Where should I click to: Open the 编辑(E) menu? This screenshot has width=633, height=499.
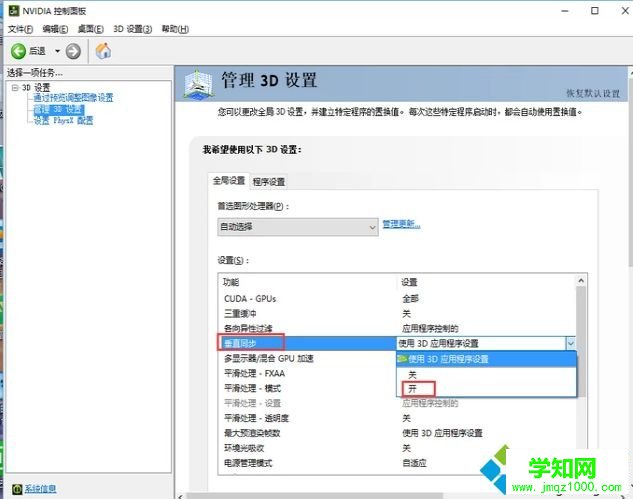tap(55, 29)
